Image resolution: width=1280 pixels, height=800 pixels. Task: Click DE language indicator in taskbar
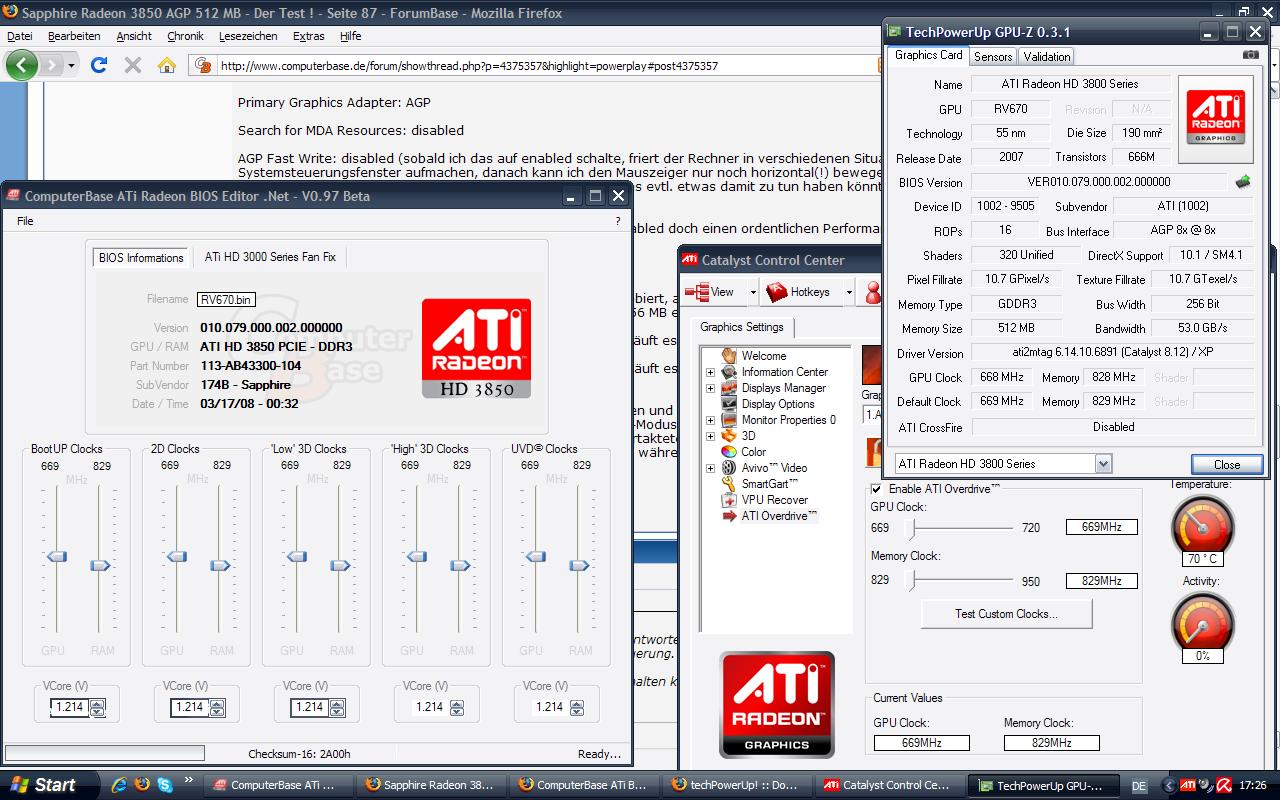pyautogui.click(x=1139, y=786)
